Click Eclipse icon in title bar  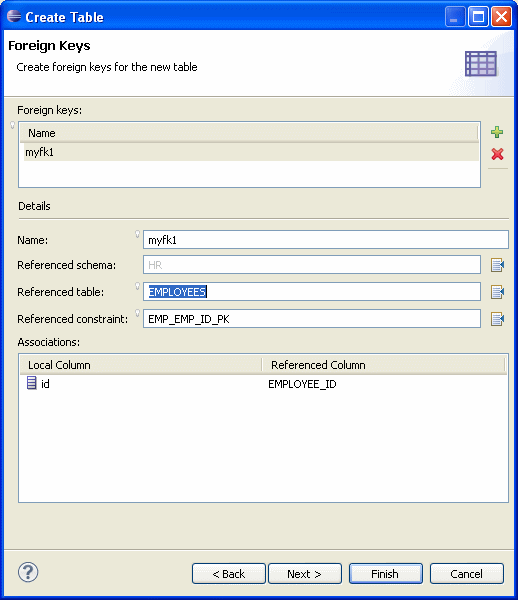14,16
